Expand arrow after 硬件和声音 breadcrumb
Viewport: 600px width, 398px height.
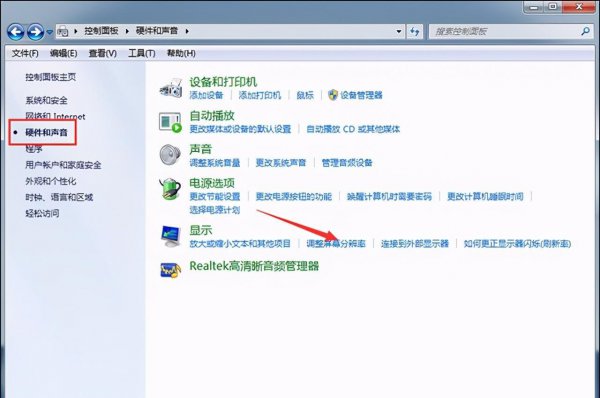tap(187, 31)
